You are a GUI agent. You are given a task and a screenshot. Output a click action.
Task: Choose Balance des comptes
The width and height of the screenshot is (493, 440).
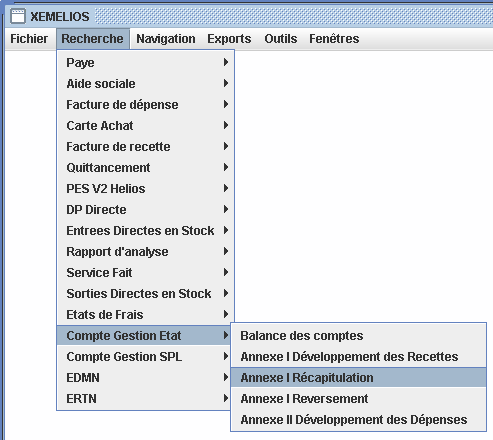click(359, 336)
